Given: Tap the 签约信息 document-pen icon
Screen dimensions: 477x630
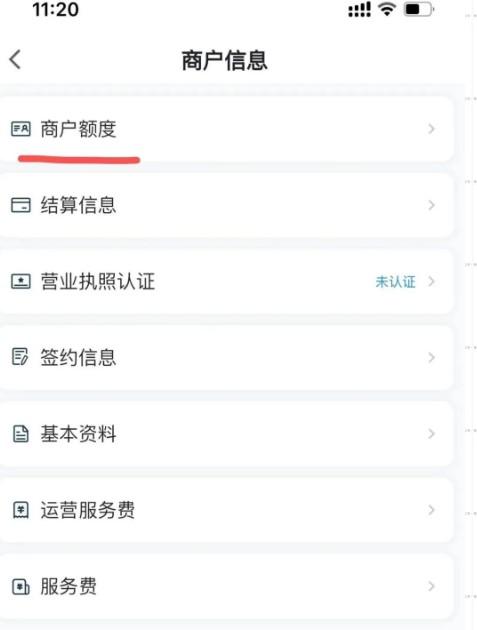Looking at the screenshot, I should pos(20,357).
